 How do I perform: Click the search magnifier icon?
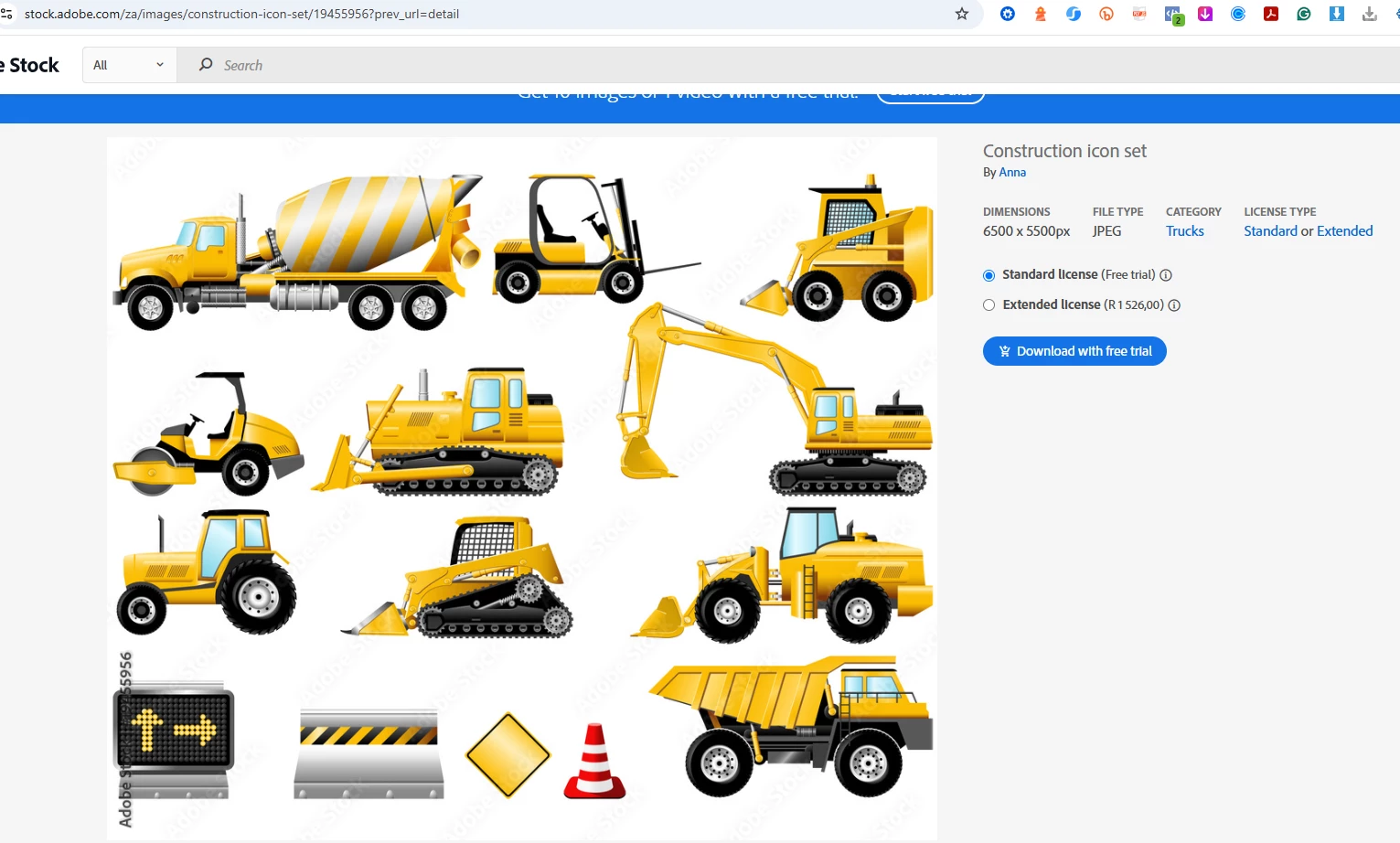206,64
